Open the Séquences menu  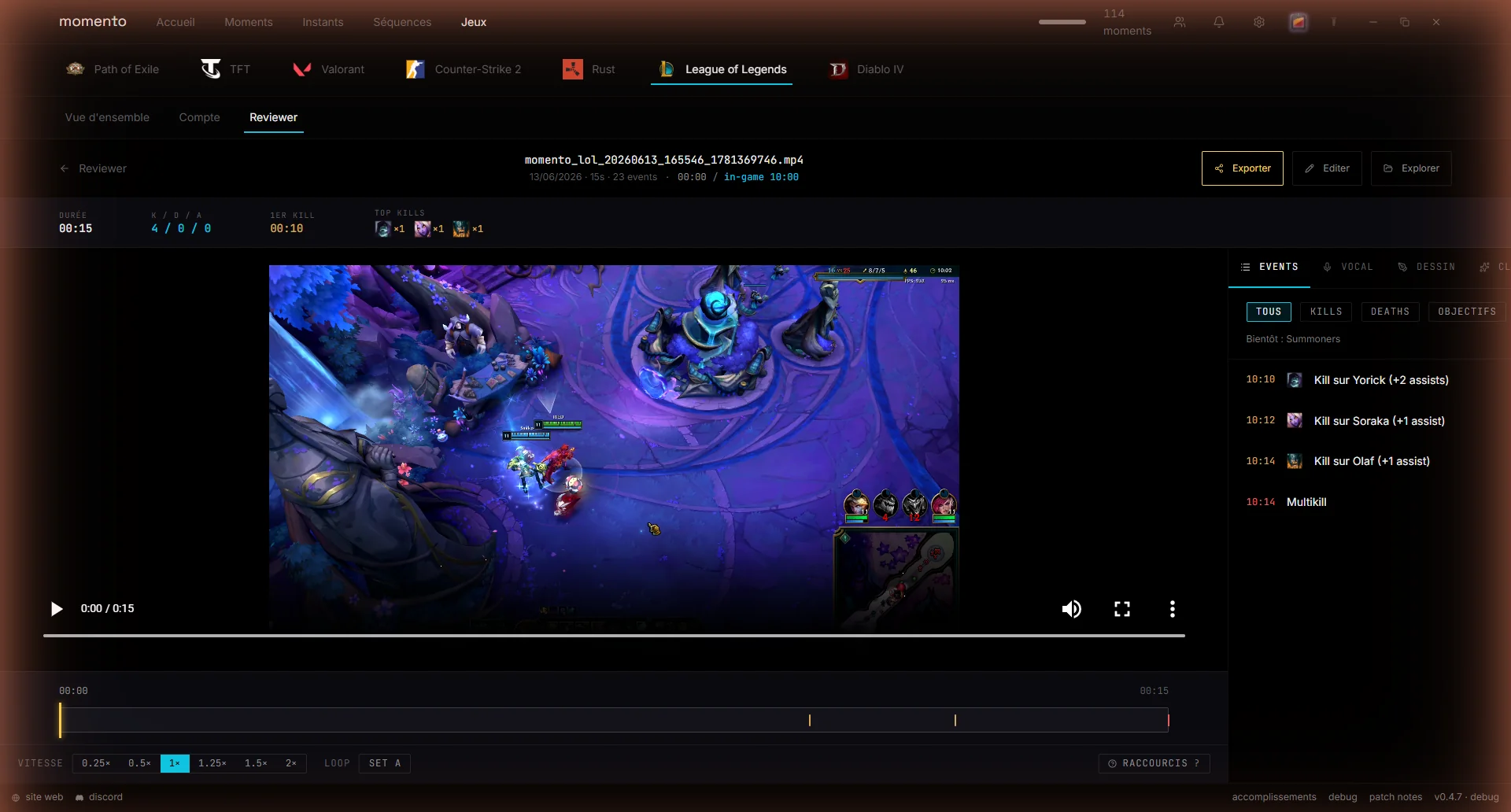coord(402,22)
